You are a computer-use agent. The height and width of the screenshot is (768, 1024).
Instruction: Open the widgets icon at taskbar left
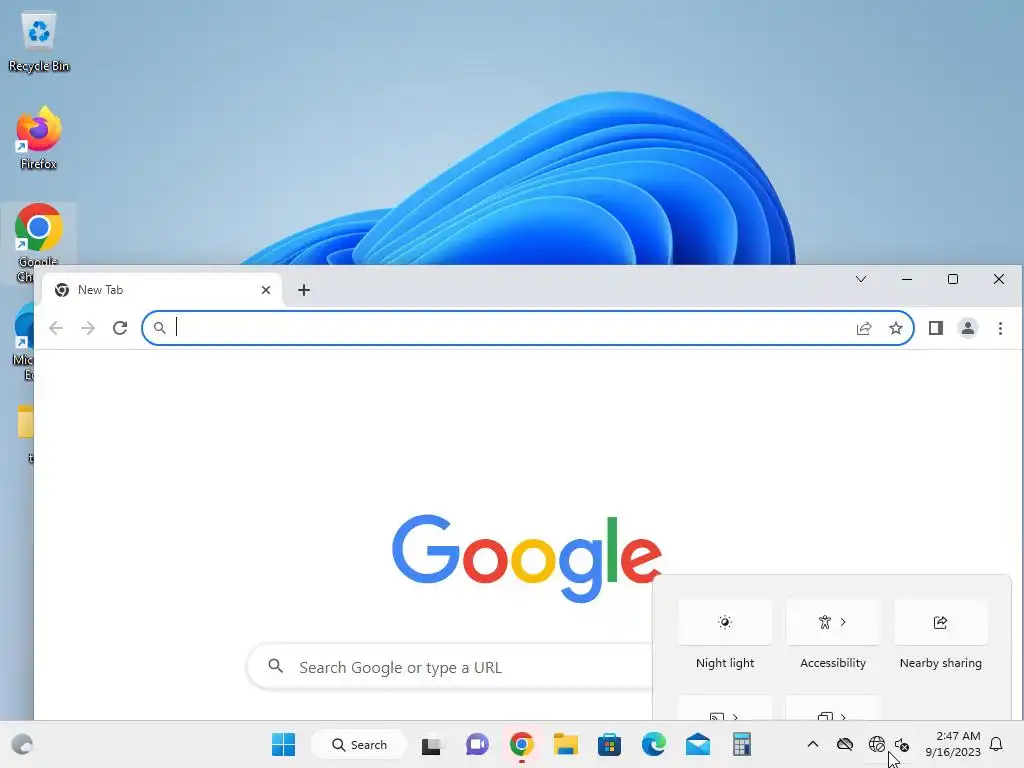(x=23, y=744)
